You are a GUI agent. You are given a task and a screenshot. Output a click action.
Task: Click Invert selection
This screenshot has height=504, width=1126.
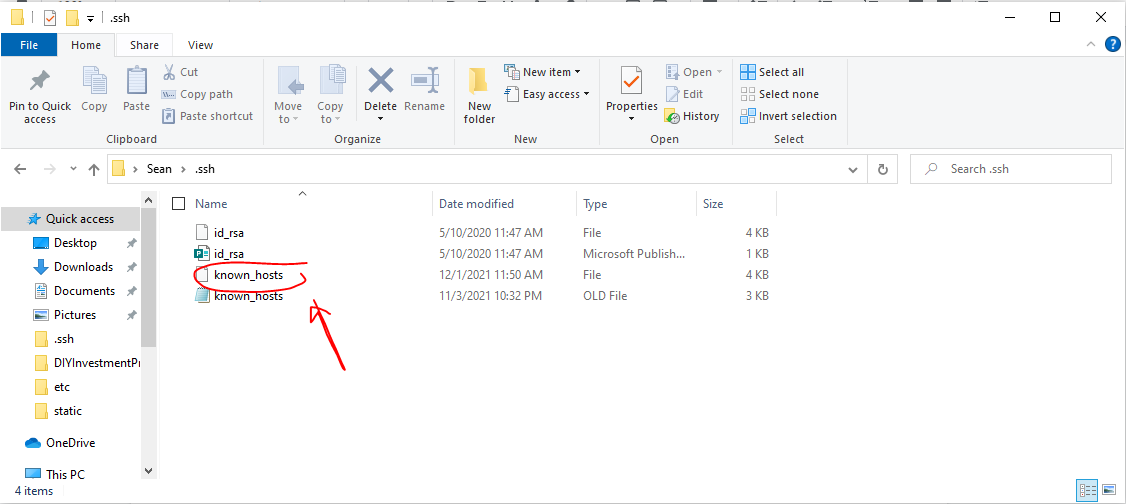(x=788, y=116)
